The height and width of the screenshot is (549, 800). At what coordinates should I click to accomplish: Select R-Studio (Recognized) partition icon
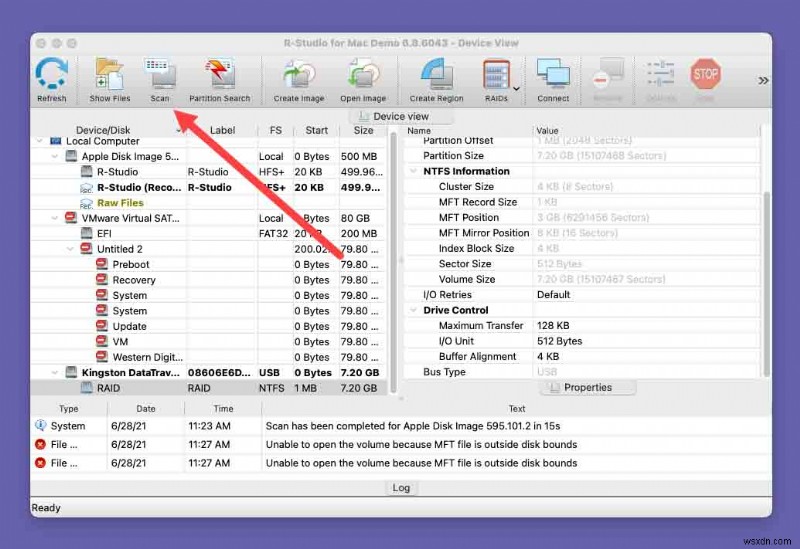(x=87, y=188)
